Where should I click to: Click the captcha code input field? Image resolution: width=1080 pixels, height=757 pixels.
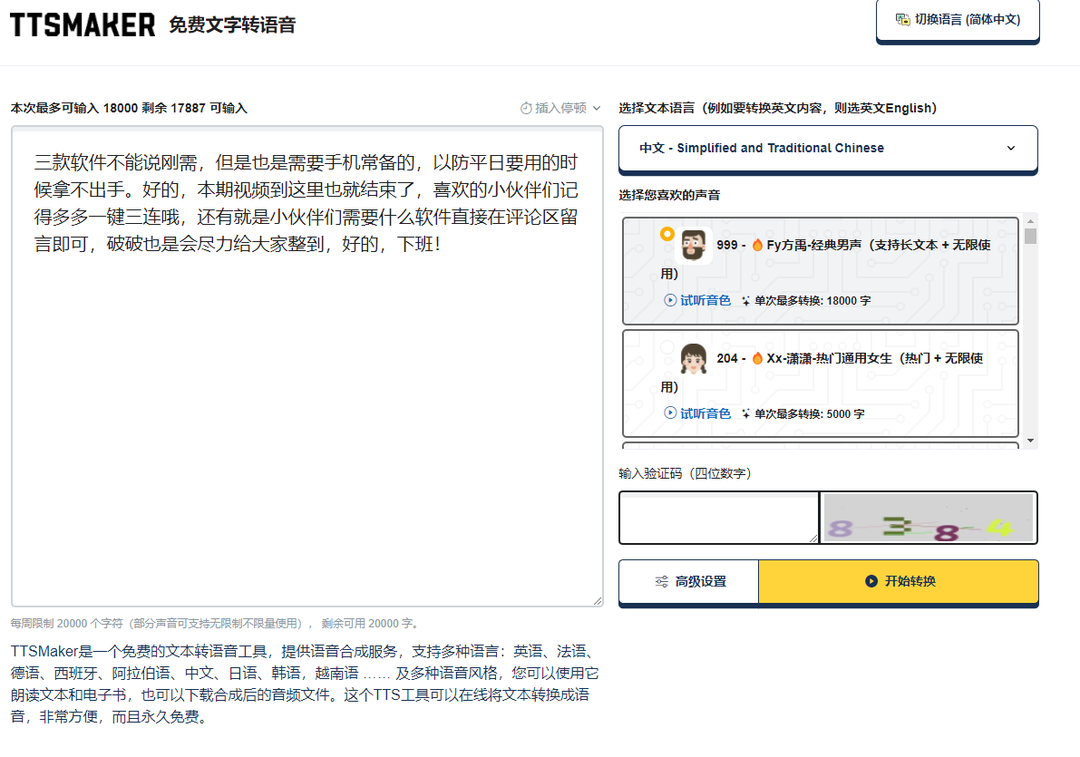(719, 518)
